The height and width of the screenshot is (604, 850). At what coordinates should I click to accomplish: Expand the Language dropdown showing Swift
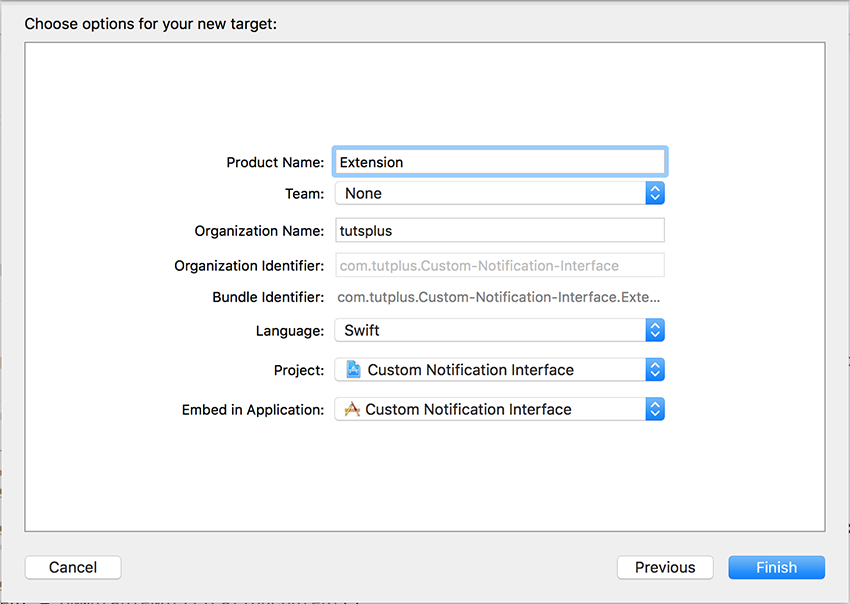pyautogui.click(x=500, y=330)
